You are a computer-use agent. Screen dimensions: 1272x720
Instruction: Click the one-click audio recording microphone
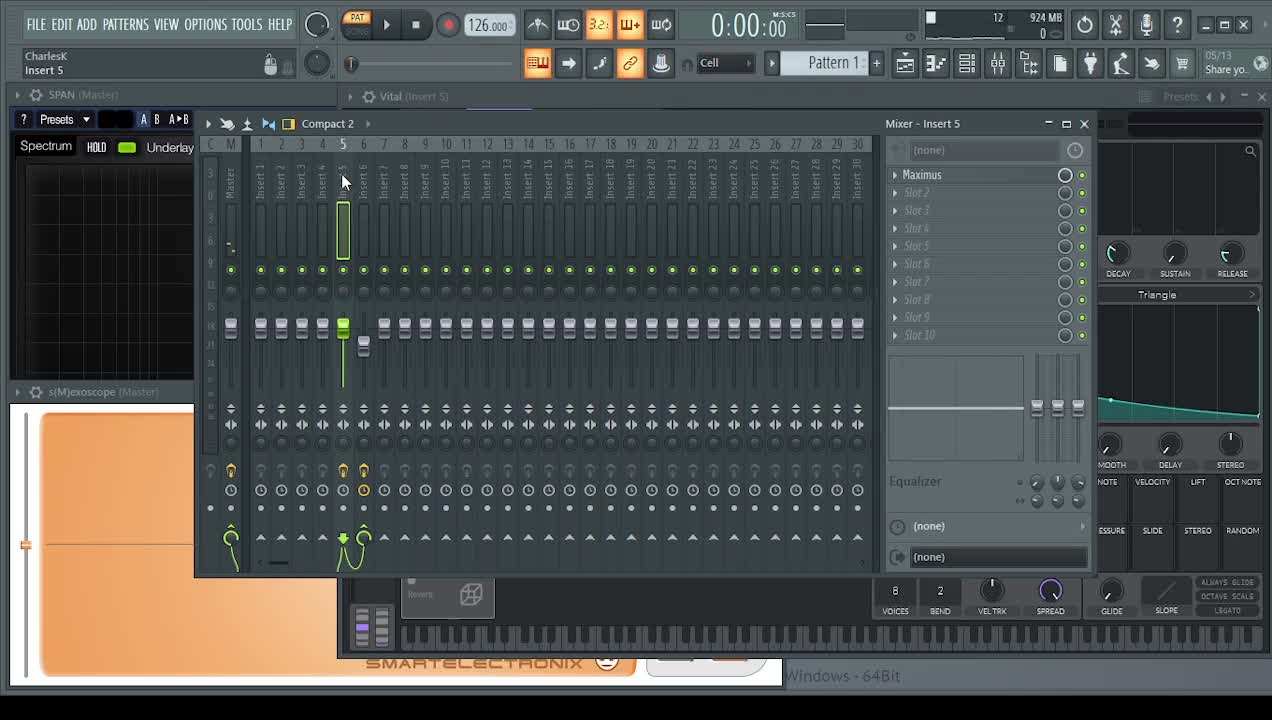[x=1147, y=25]
